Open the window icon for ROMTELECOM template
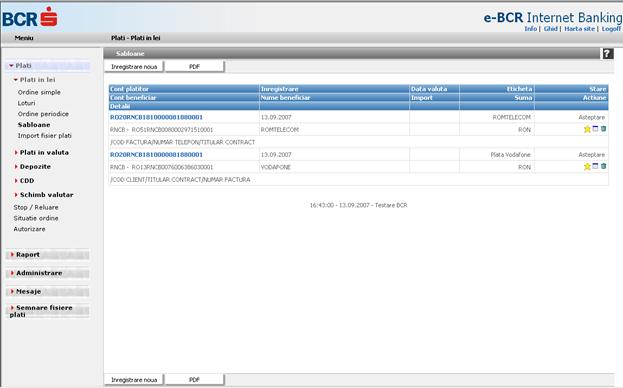 595,129
